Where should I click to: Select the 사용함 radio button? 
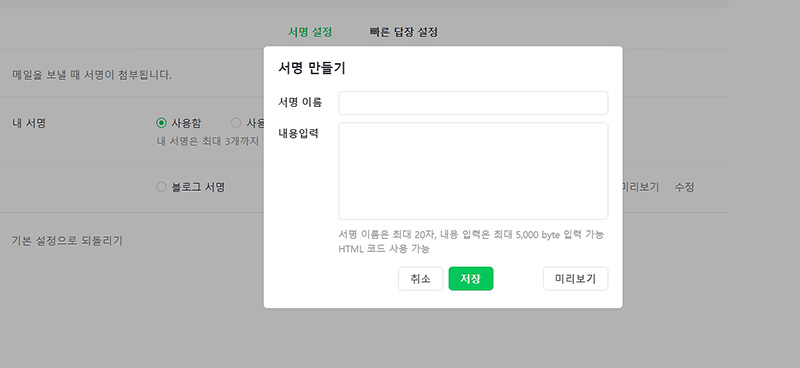tap(161, 123)
